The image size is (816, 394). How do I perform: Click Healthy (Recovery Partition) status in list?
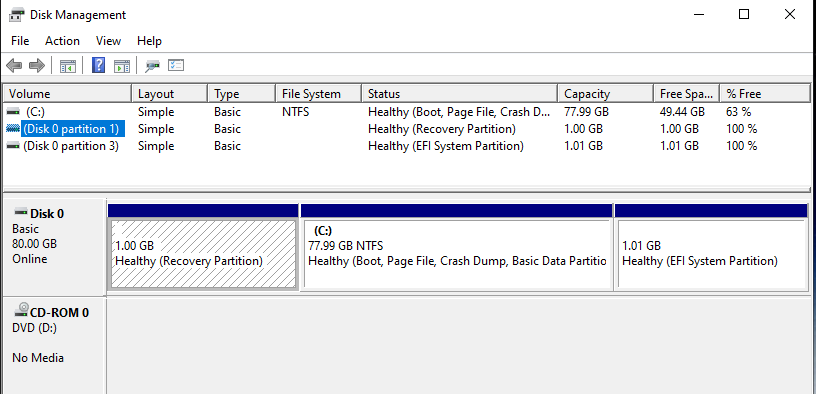pos(442,129)
